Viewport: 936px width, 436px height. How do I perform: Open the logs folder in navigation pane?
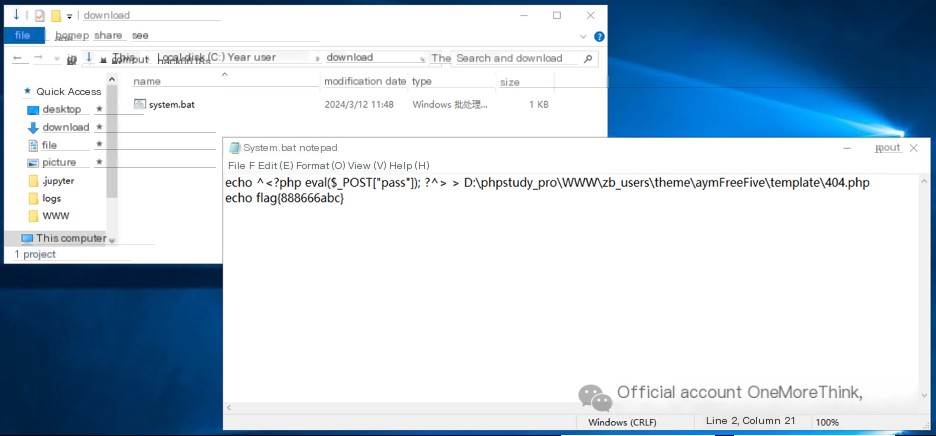[52, 198]
